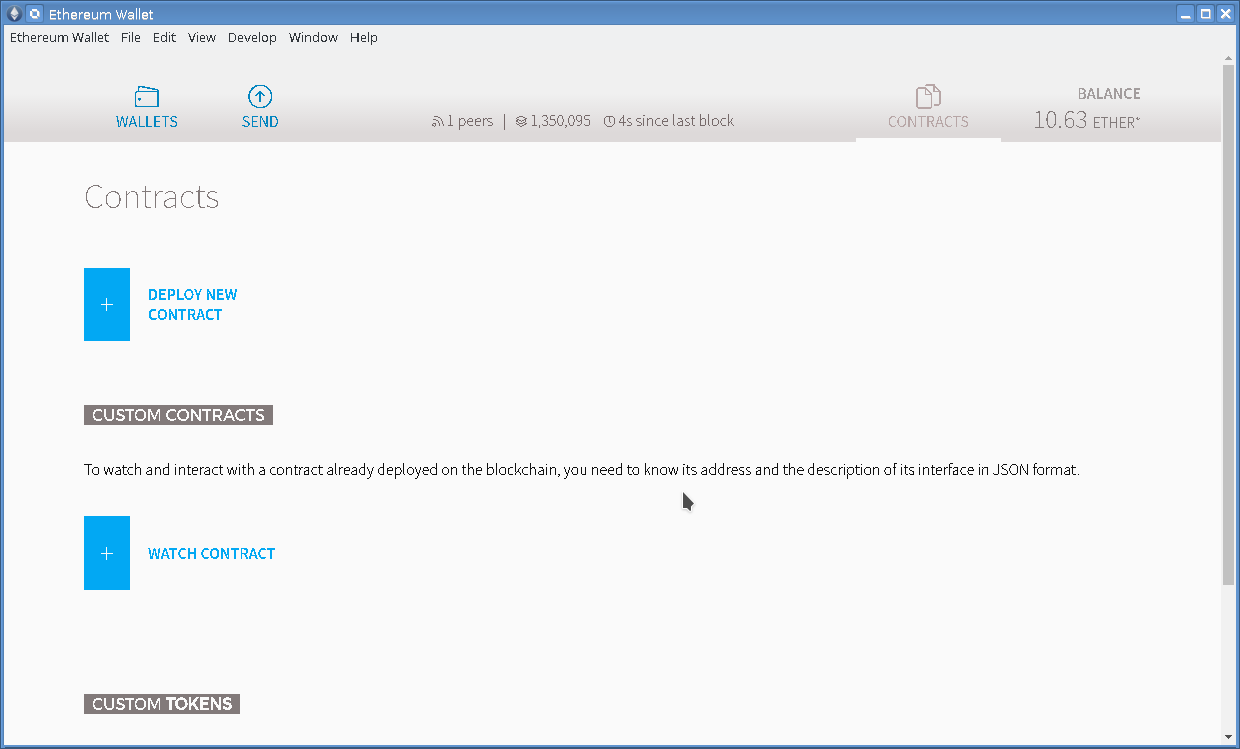Minimize the Ethereum Wallet window
The width and height of the screenshot is (1240, 749).
coord(1186,14)
